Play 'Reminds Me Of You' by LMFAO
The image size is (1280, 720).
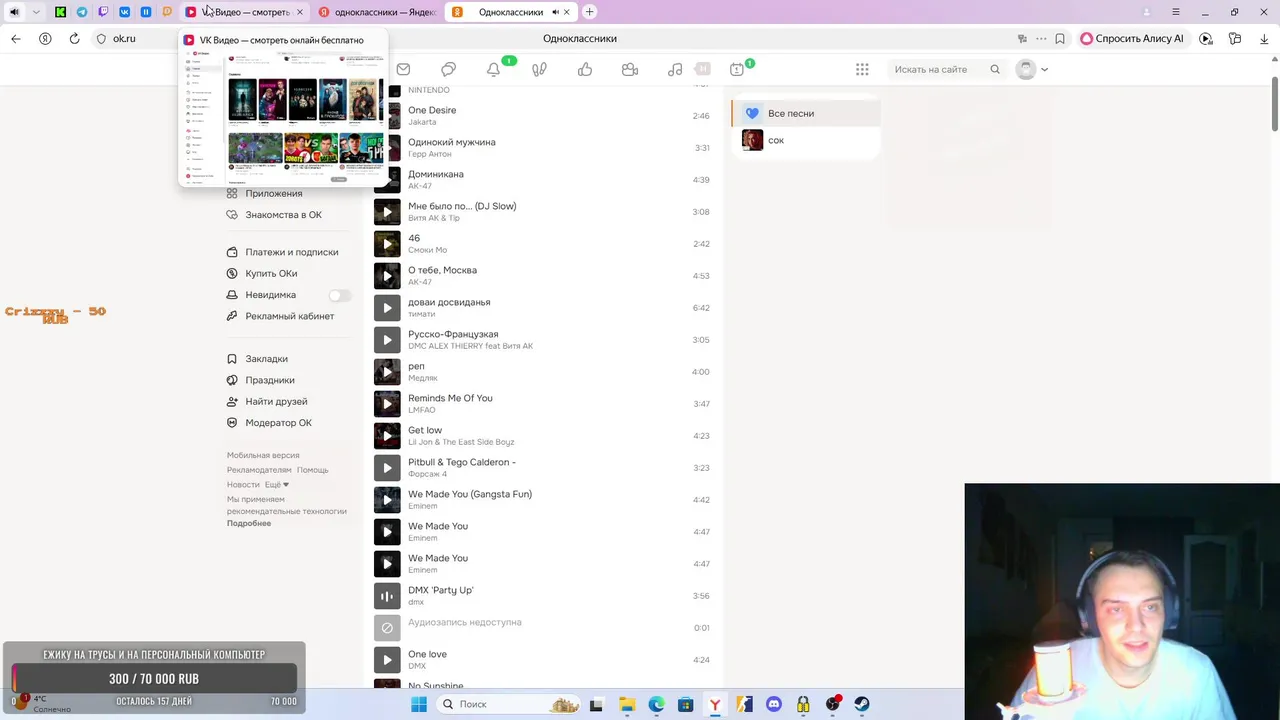pos(387,404)
